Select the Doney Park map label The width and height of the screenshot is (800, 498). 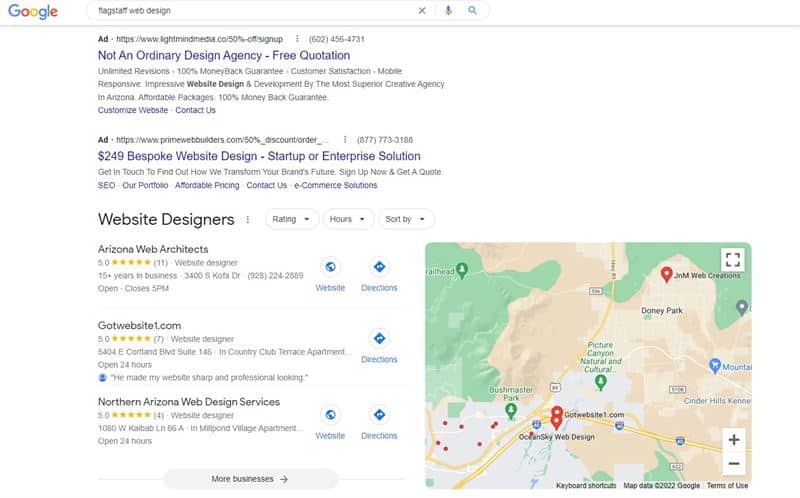662,310
